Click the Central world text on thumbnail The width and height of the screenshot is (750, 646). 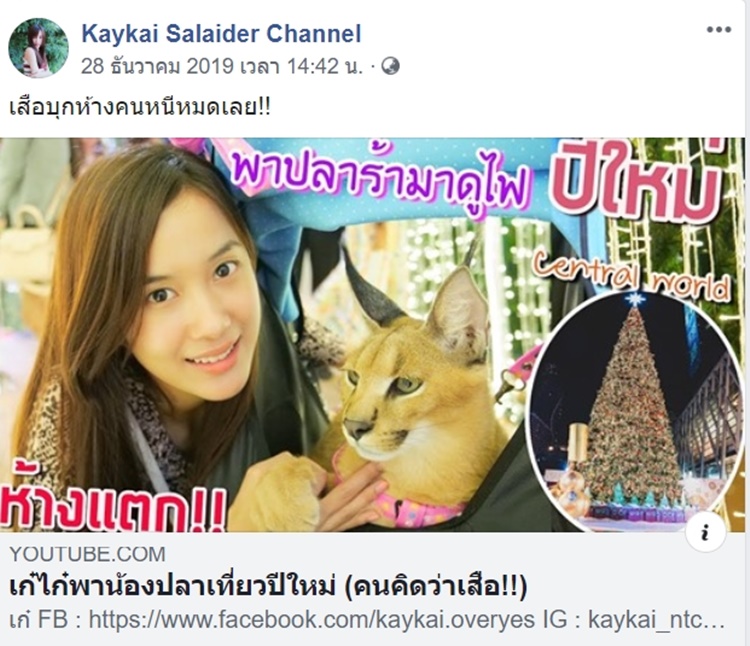633,274
